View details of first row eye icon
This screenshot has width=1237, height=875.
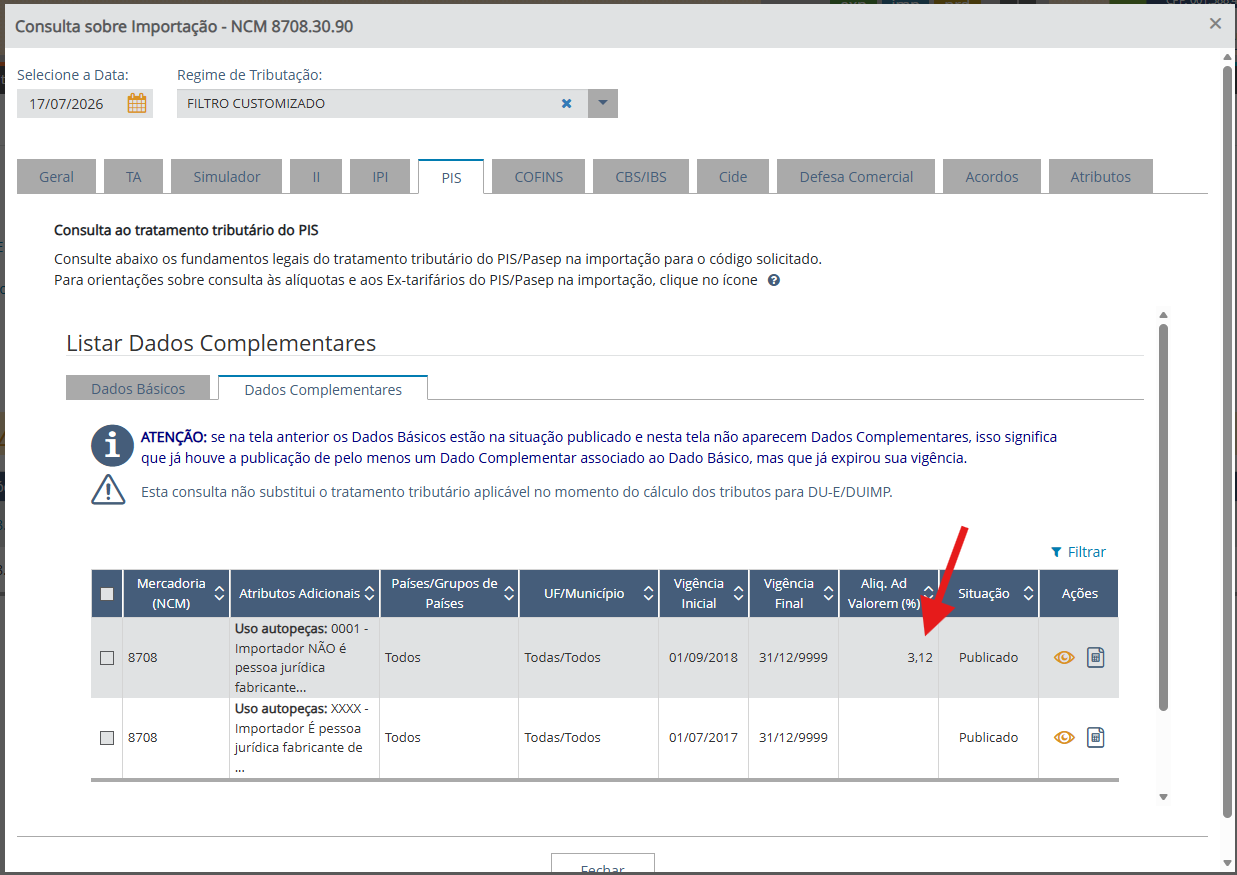coord(1064,657)
